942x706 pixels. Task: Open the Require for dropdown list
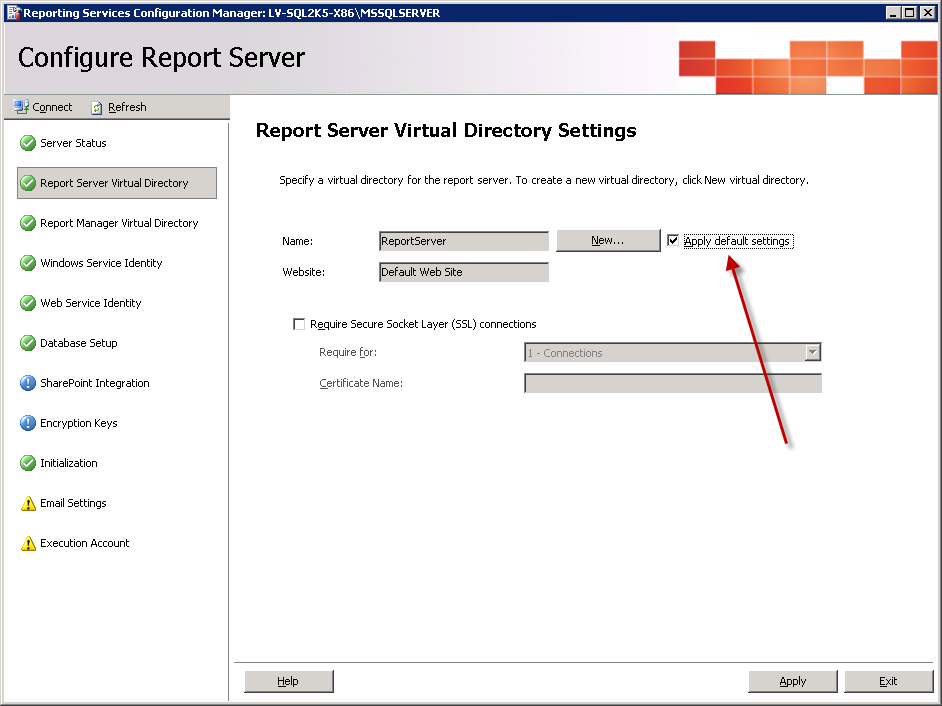pos(812,353)
